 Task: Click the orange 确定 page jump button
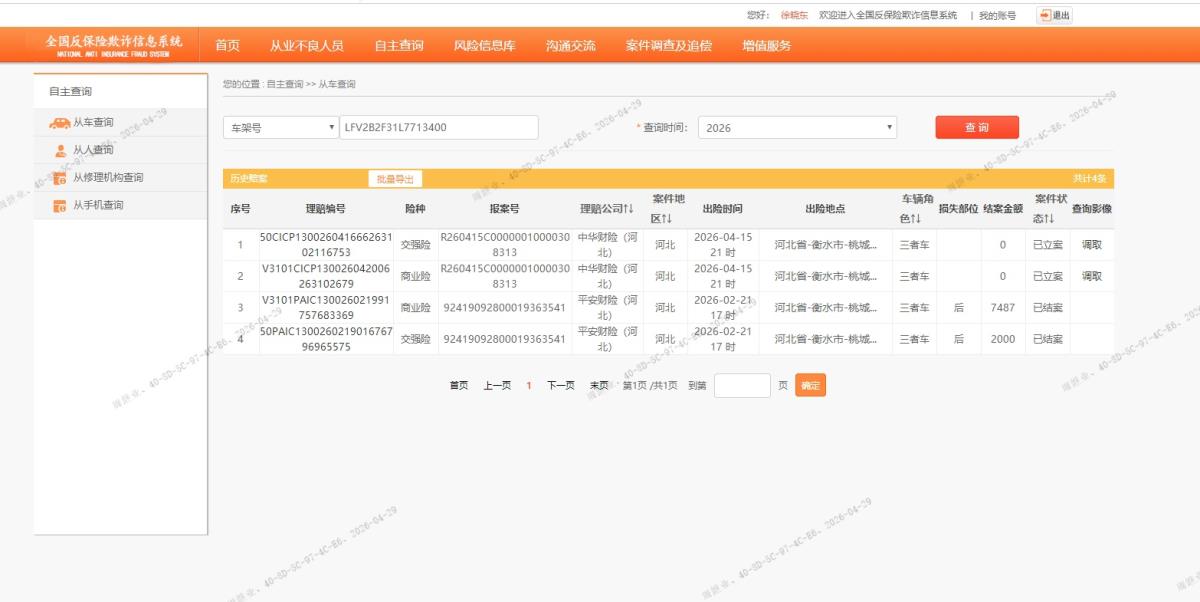click(x=811, y=385)
